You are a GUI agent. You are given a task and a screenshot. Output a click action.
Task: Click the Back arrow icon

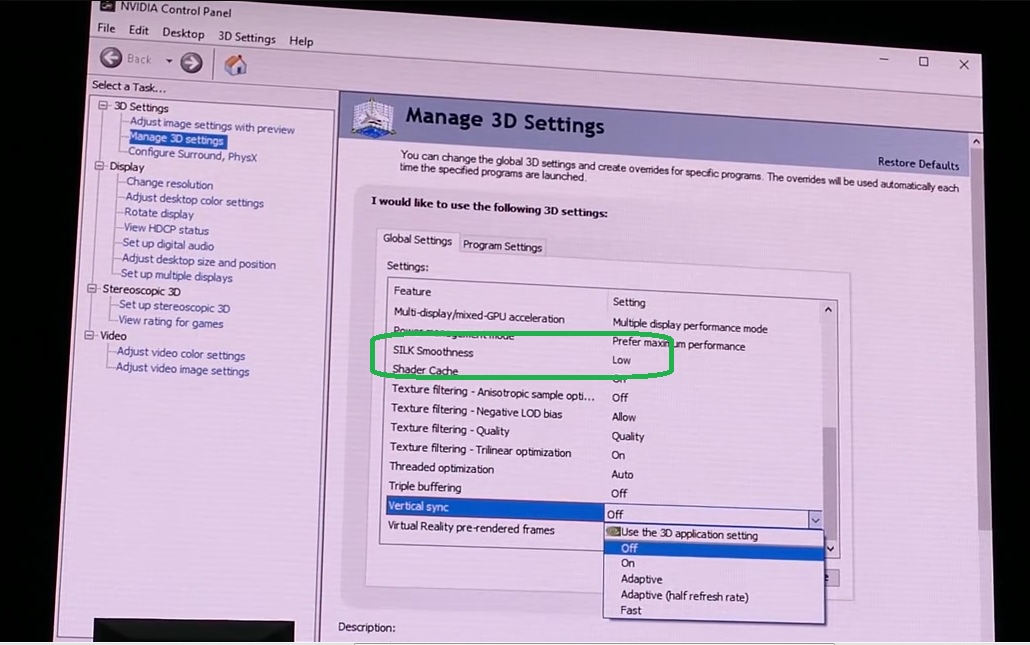pos(111,58)
